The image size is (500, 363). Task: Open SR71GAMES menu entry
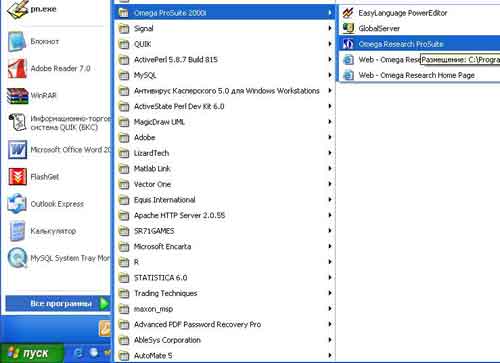(225, 231)
